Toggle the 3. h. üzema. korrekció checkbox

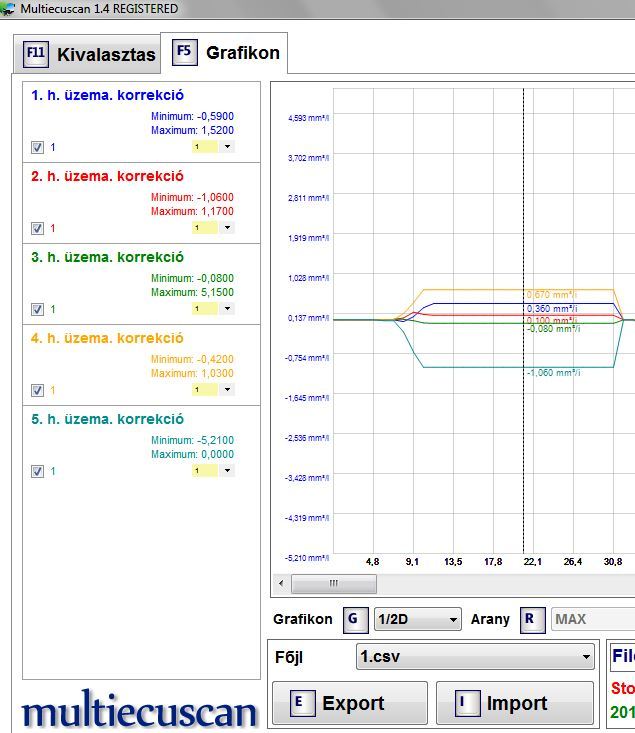(37, 309)
